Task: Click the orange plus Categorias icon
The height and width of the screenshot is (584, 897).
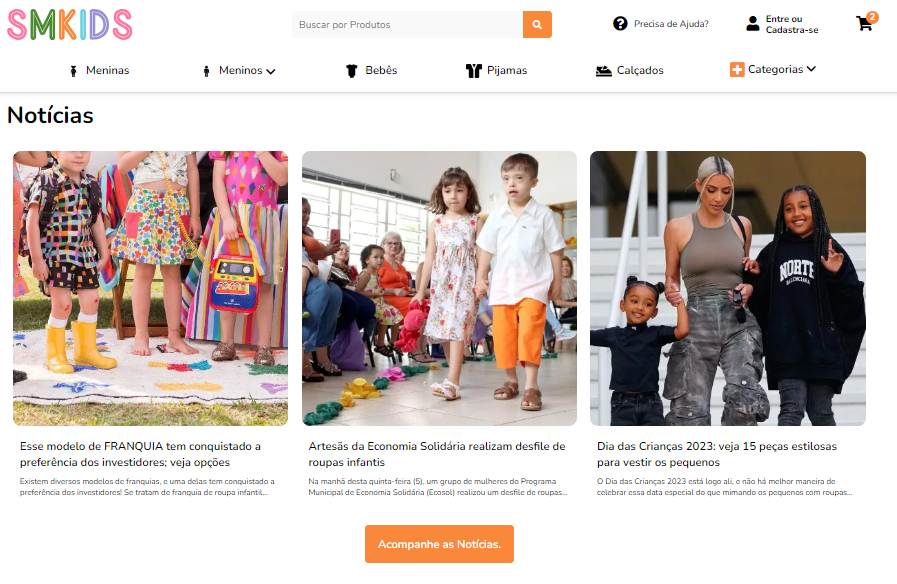Action: (737, 70)
